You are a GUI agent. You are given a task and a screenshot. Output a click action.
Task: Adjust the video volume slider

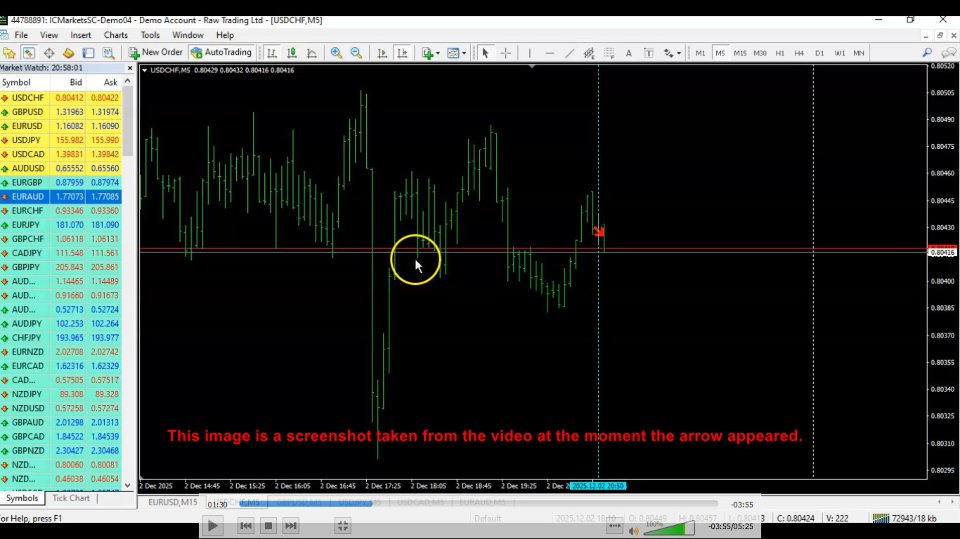coord(669,528)
